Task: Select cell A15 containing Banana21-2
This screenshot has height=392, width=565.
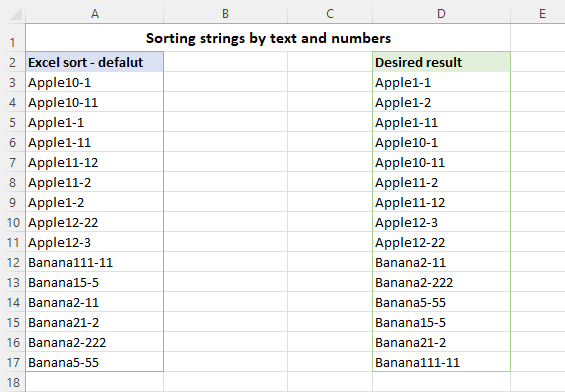Action: click(x=94, y=322)
